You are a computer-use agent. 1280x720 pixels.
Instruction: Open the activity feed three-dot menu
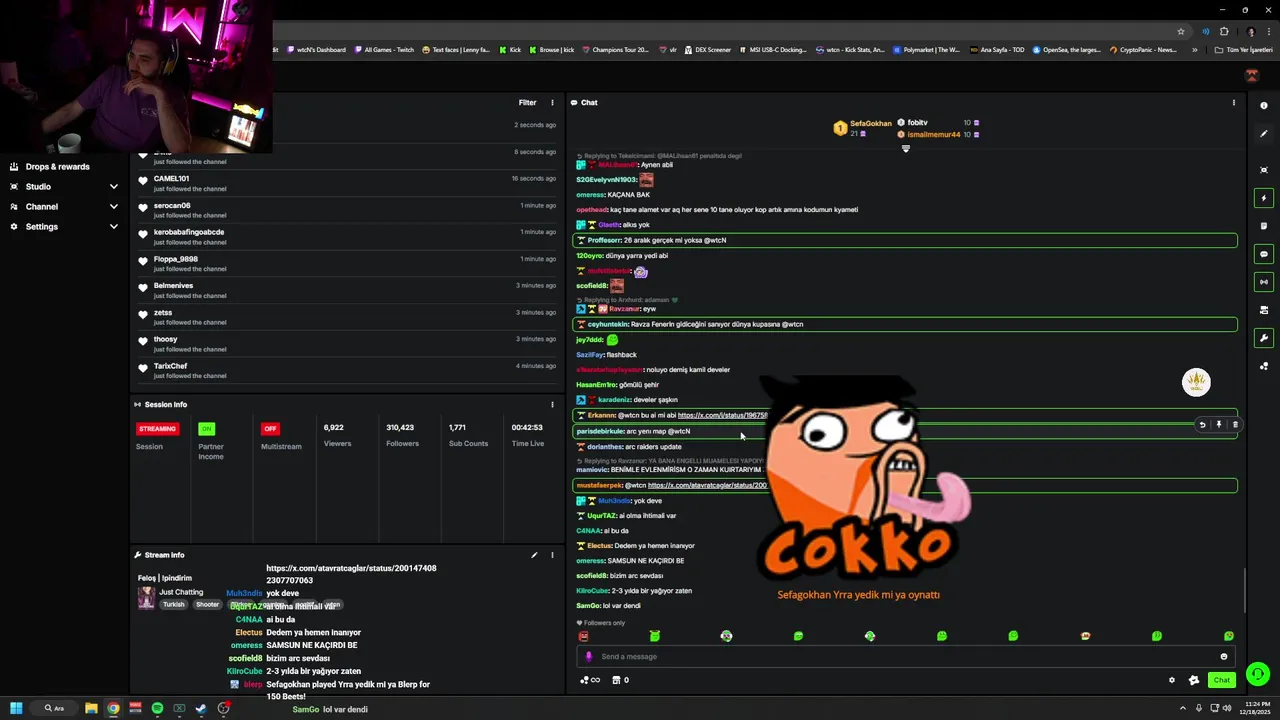pos(552,102)
